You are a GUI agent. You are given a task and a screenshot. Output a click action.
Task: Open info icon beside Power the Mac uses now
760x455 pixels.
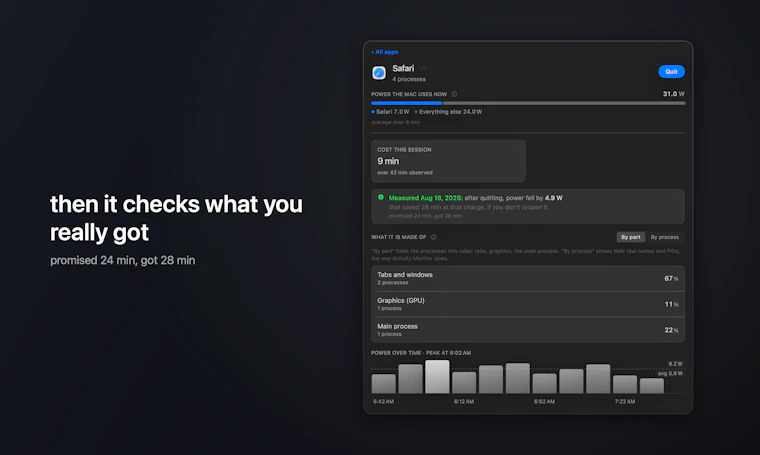(x=454, y=94)
